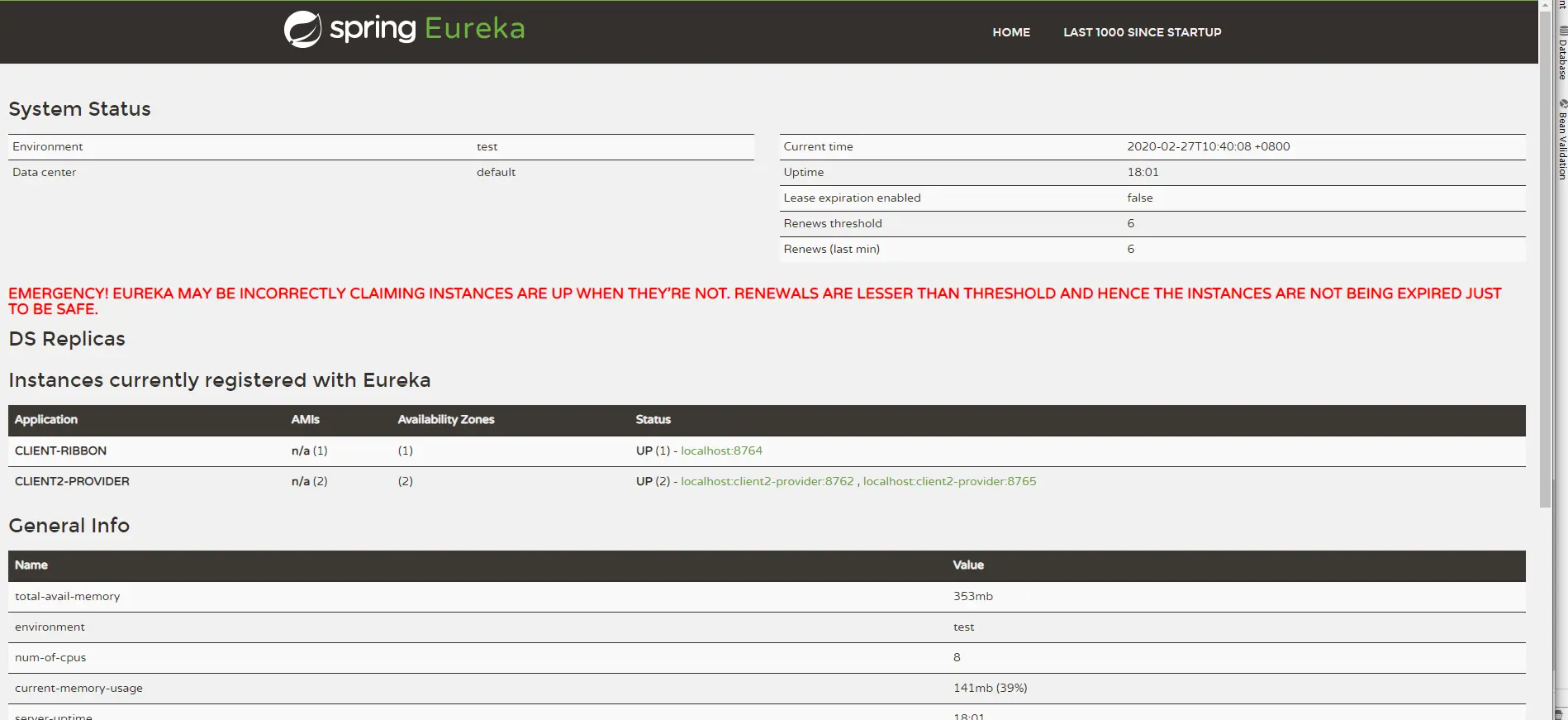
Task: Open the localhost:8764 instance link
Action: point(721,451)
